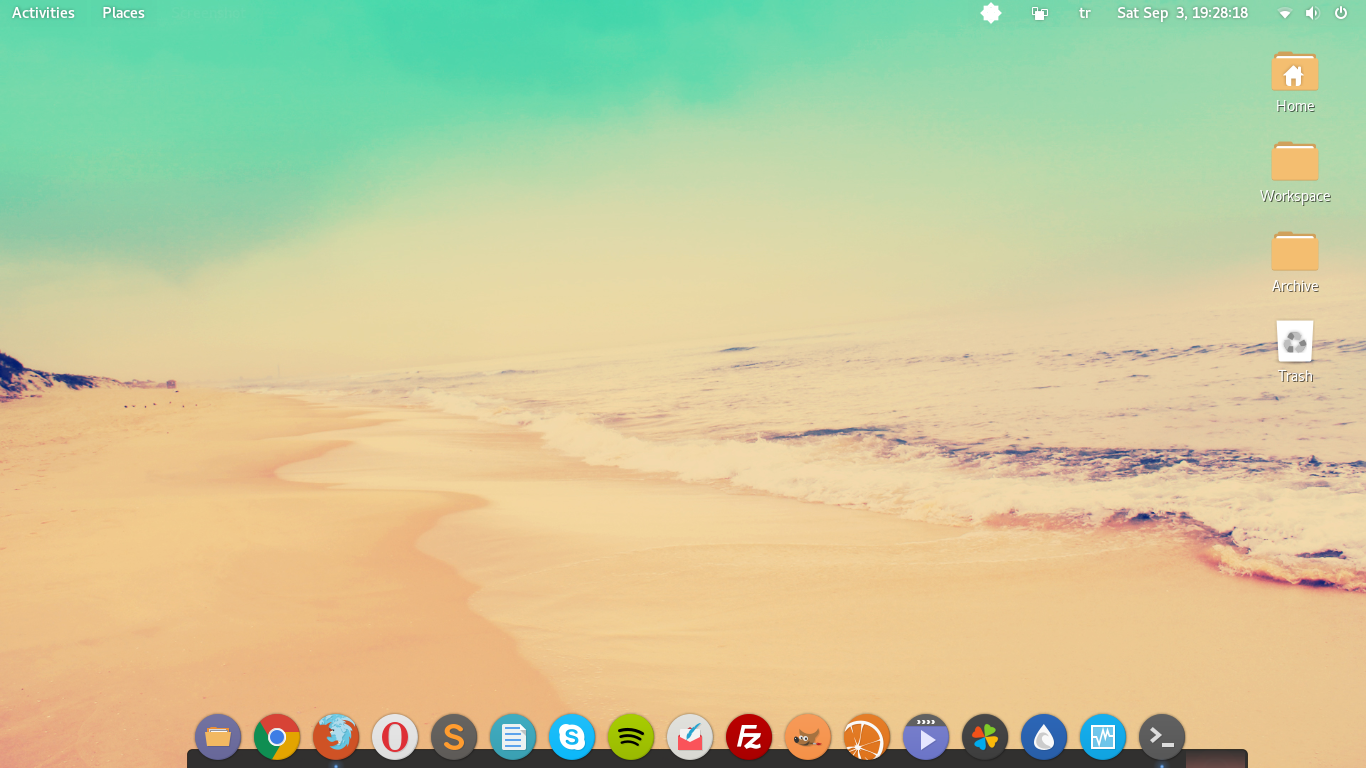Open GIMP from the dock

(x=808, y=737)
